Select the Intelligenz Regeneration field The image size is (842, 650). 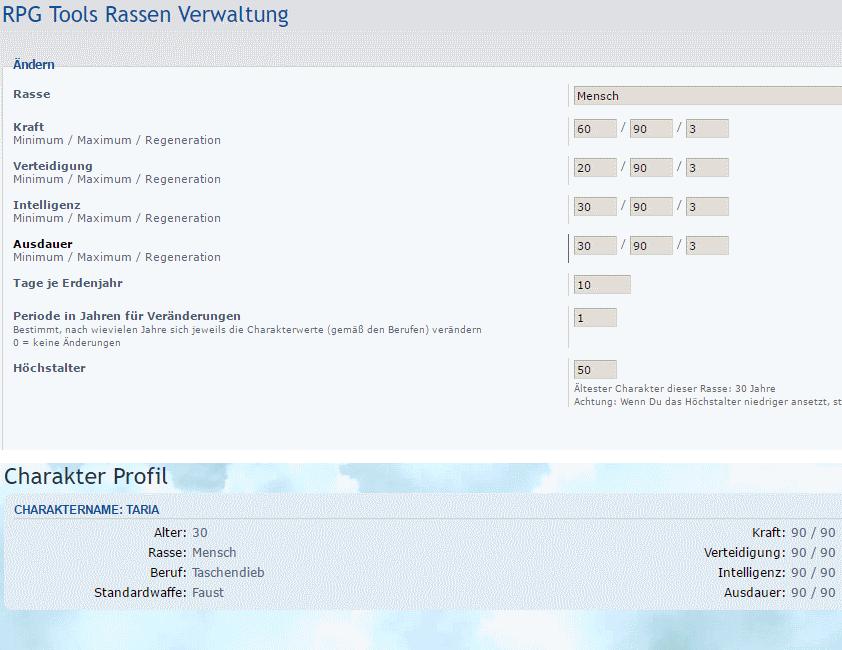click(710, 206)
